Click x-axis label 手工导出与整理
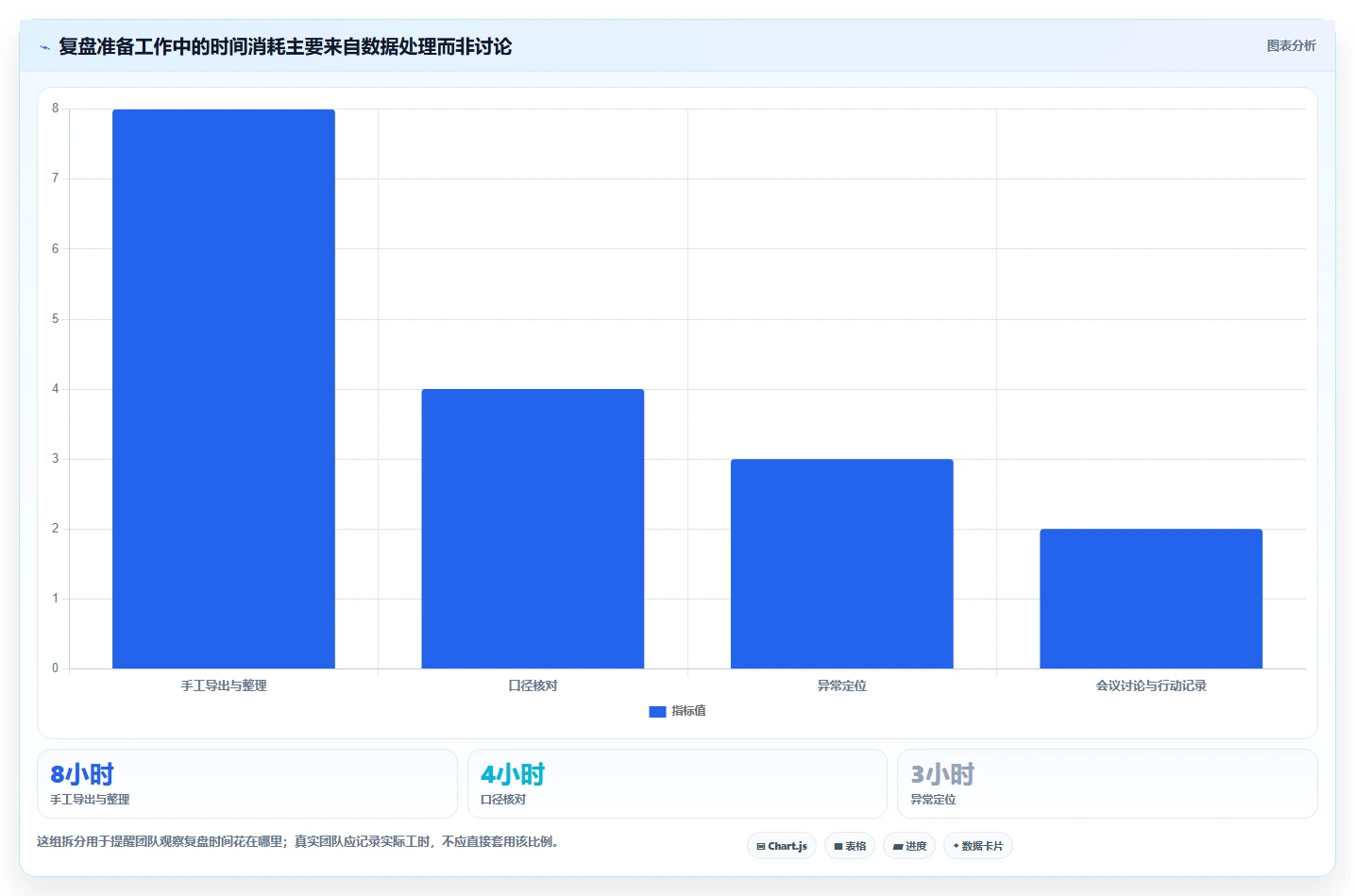 pos(224,685)
